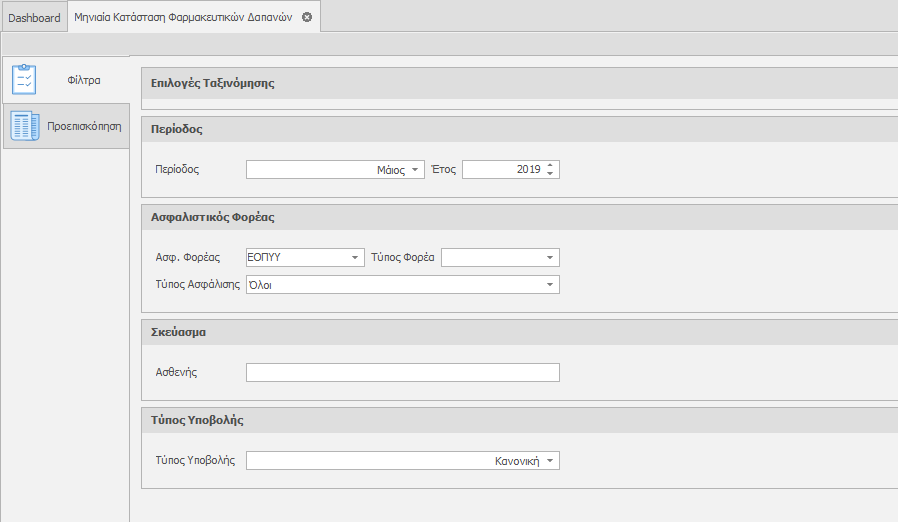This screenshot has height=522, width=898.
Task: Close the Μηνιαία Κατάσταση tab with its X icon
Action: (x=307, y=17)
